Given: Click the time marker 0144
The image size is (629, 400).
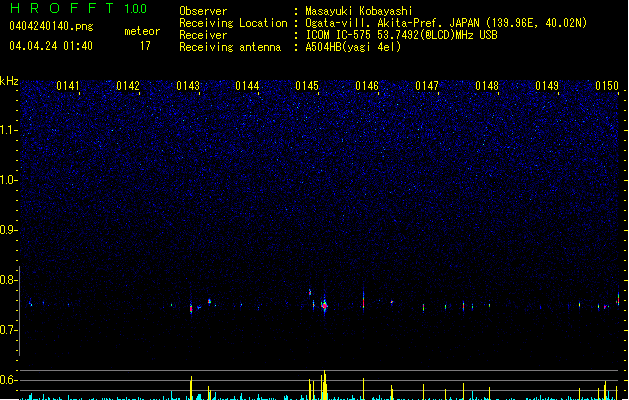Looking at the screenshot, I should (247, 86).
